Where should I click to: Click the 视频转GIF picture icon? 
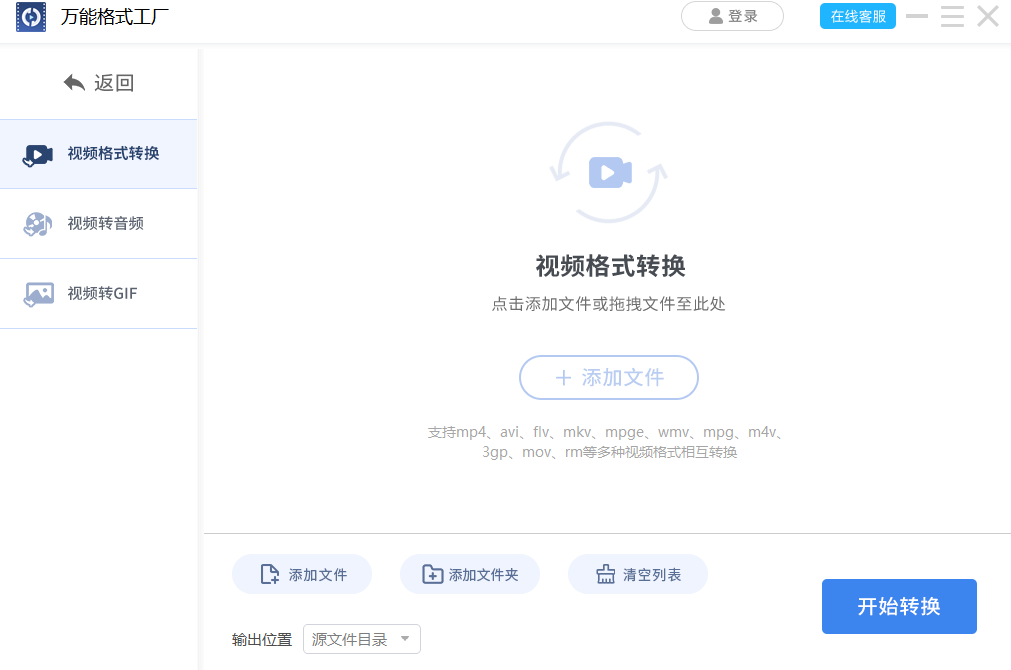pyautogui.click(x=36, y=293)
